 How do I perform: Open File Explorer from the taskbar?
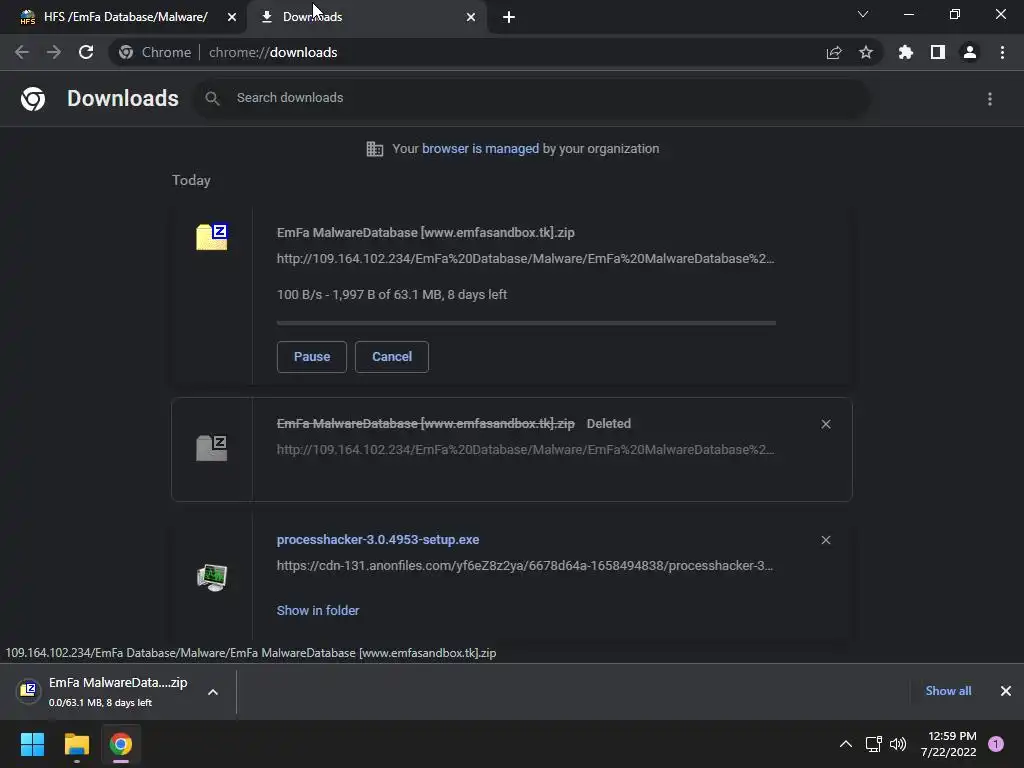(x=76, y=744)
